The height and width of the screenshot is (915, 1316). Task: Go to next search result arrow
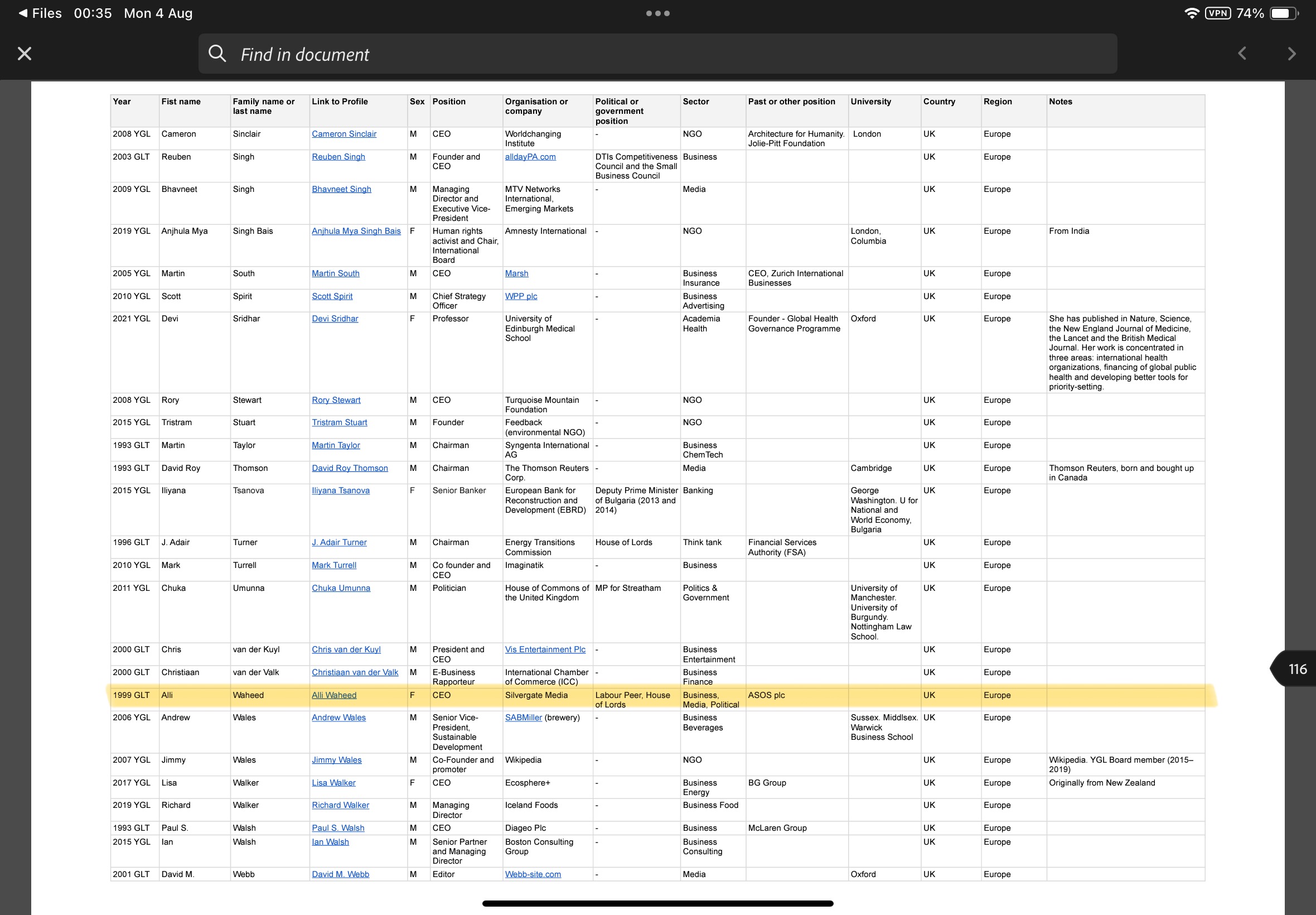(1291, 54)
